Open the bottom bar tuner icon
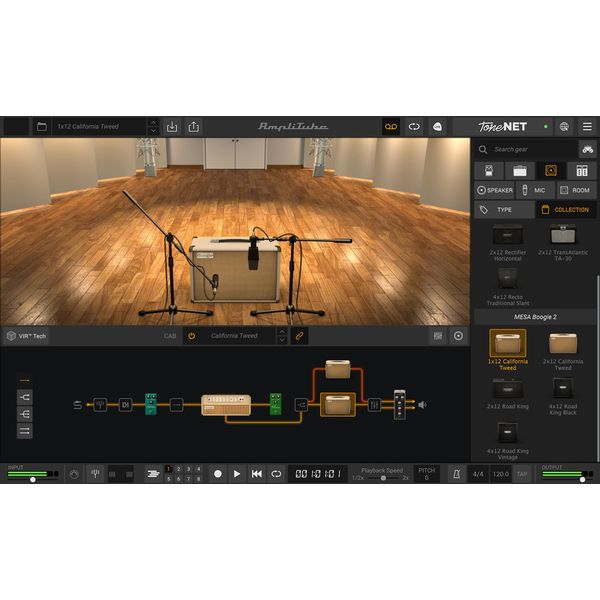Image resolution: width=600 pixels, height=600 pixels. coord(95,474)
